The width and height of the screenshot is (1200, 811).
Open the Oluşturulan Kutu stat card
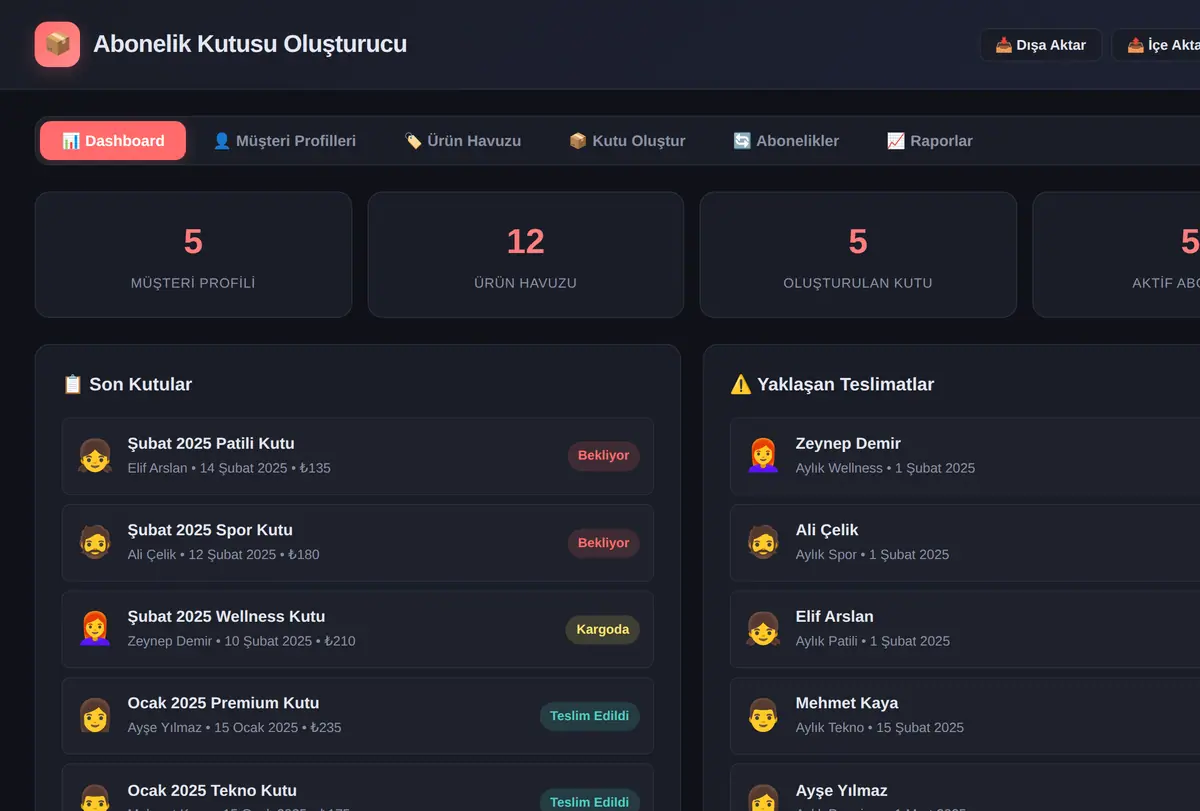click(858, 255)
